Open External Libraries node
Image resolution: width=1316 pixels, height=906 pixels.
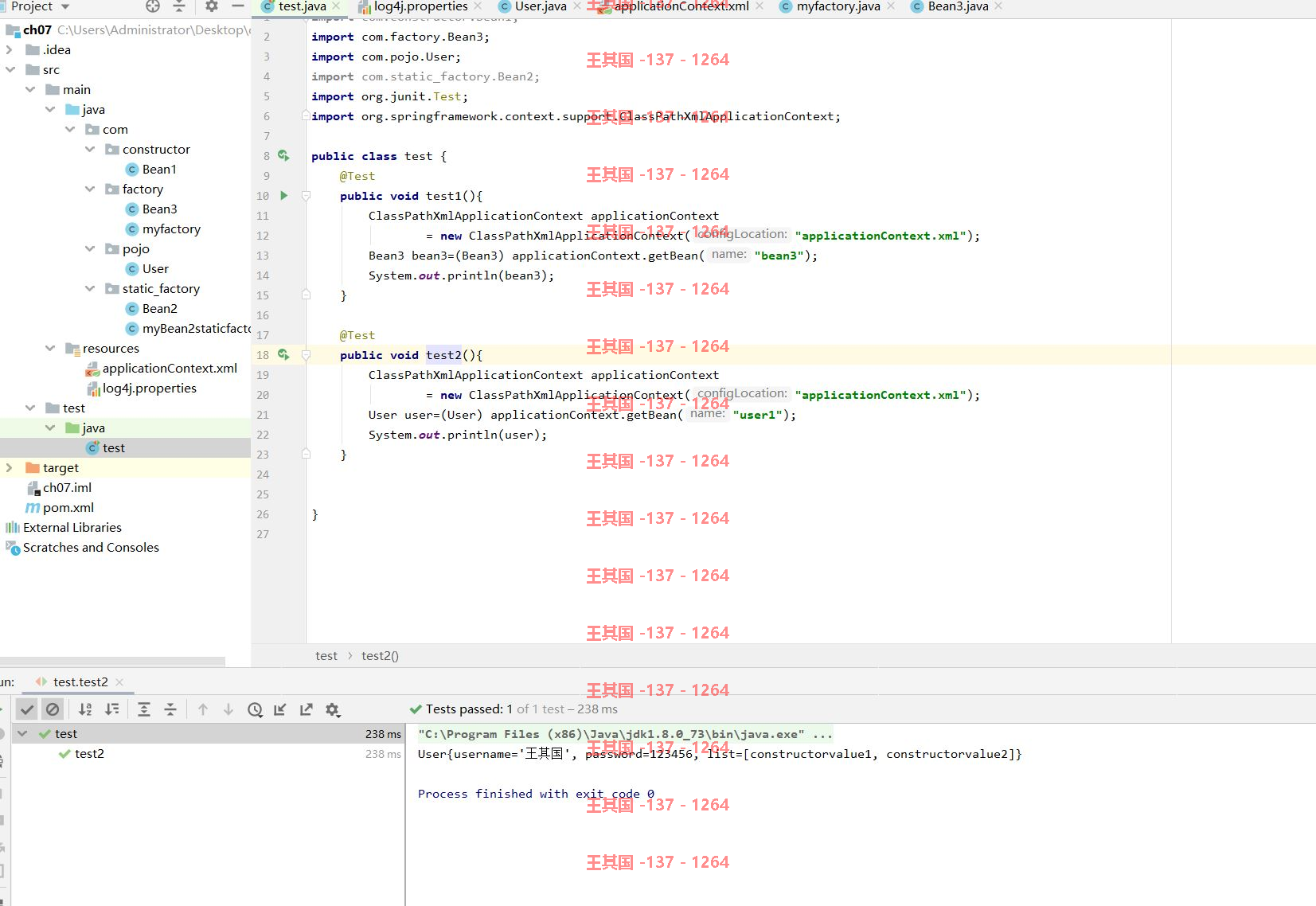coord(72,527)
